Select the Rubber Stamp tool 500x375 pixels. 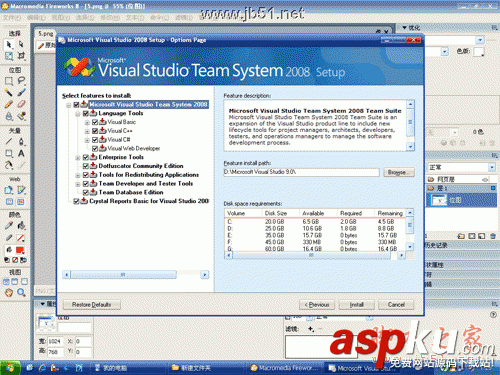point(21,116)
